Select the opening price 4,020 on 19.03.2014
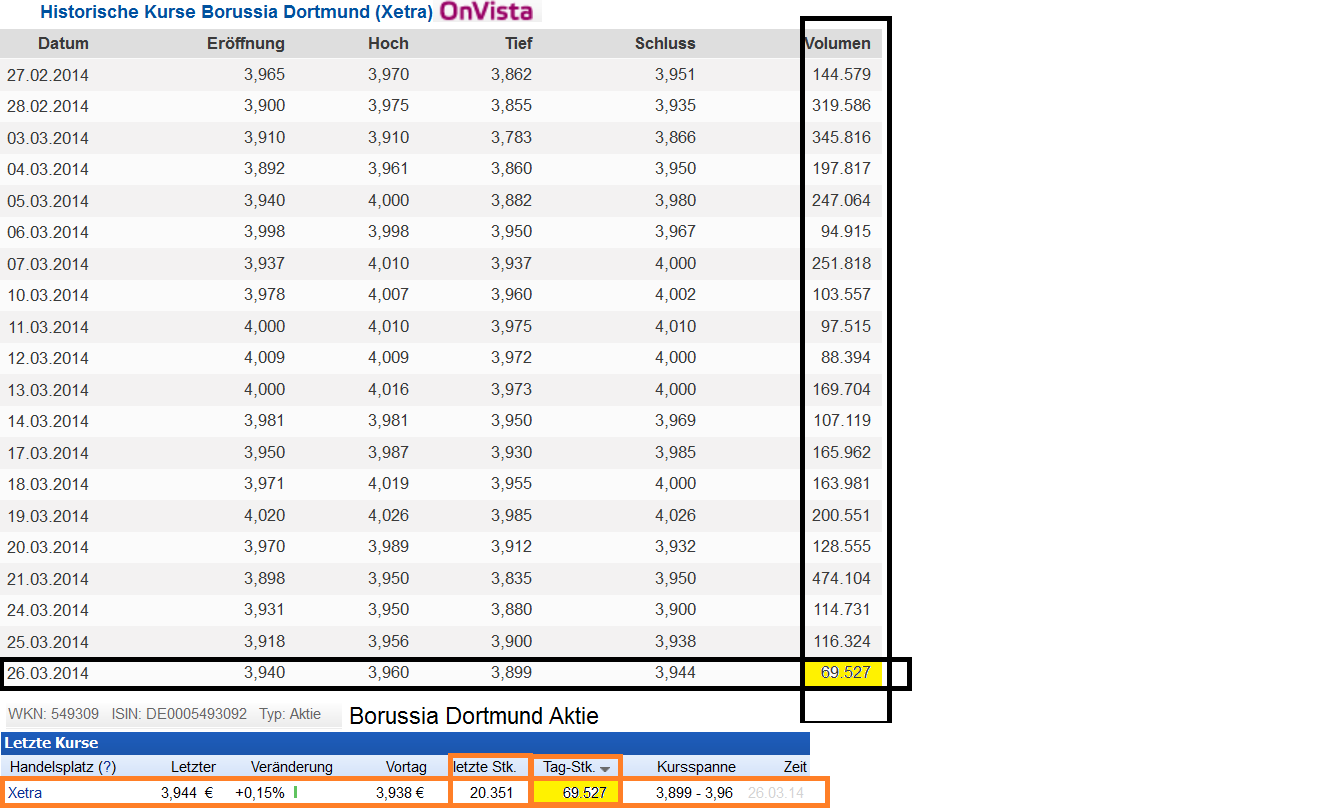Viewport: 1318px width, 811px height. pyautogui.click(x=264, y=515)
